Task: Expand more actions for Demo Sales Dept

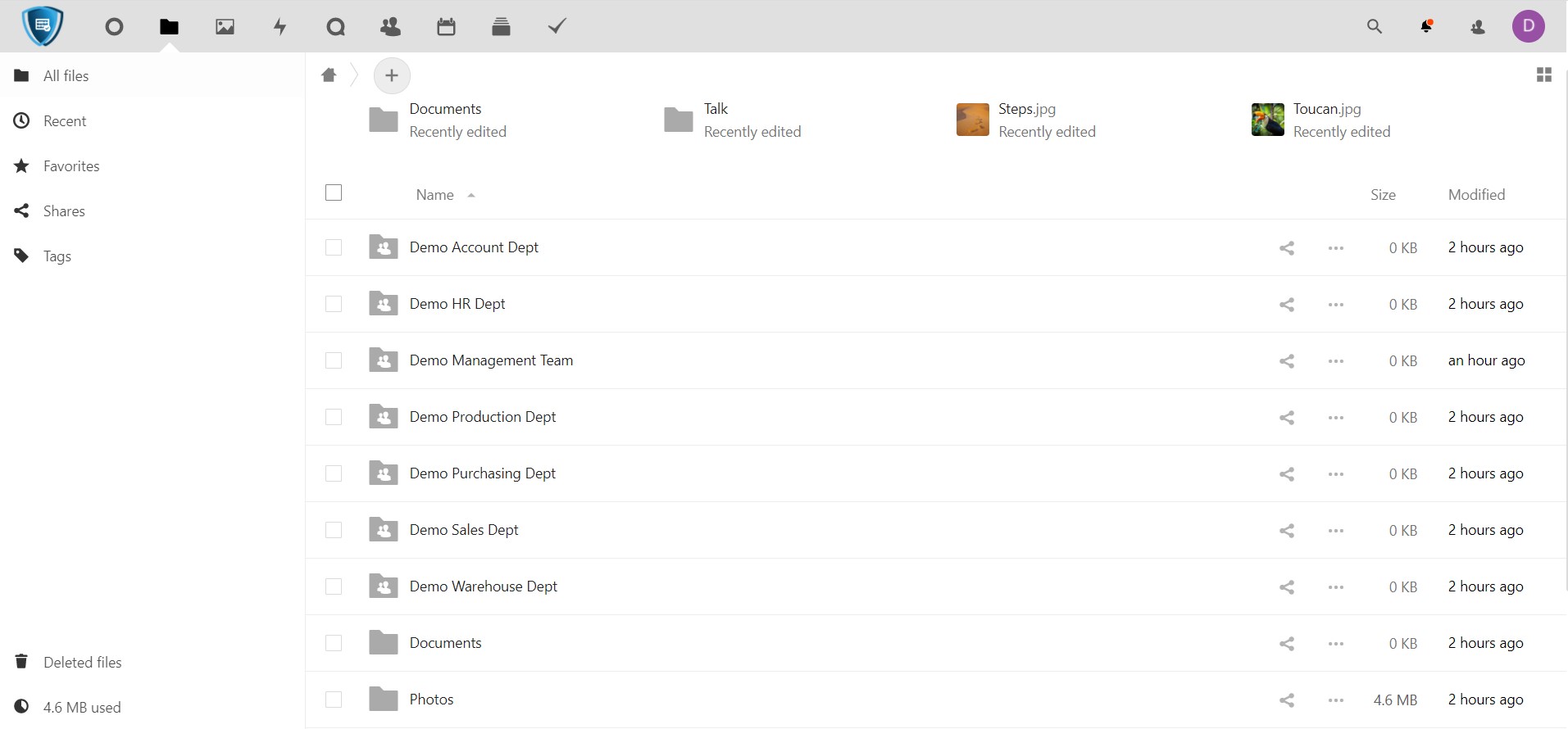Action: pyautogui.click(x=1335, y=531)
